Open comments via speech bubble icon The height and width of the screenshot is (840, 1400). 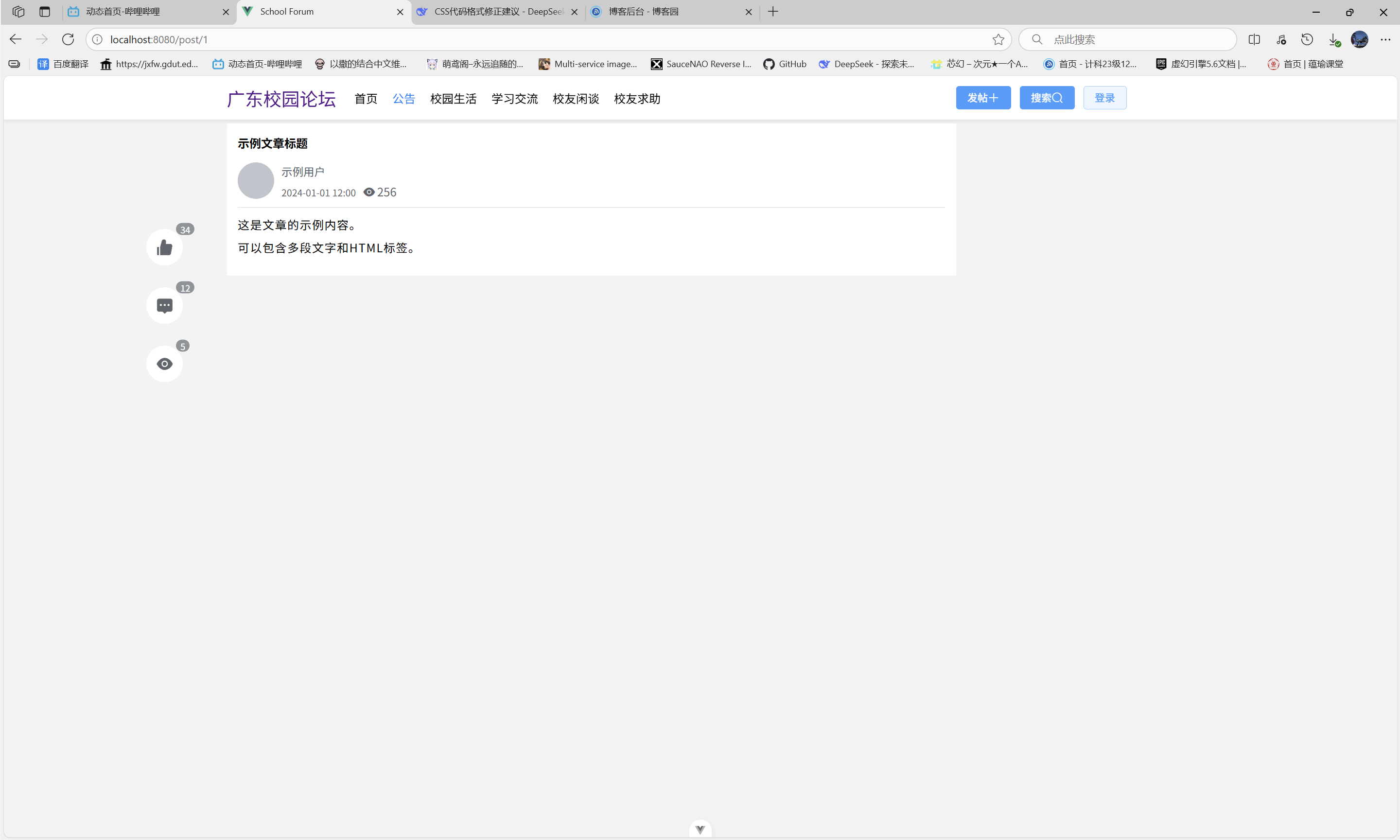[164, 306]
